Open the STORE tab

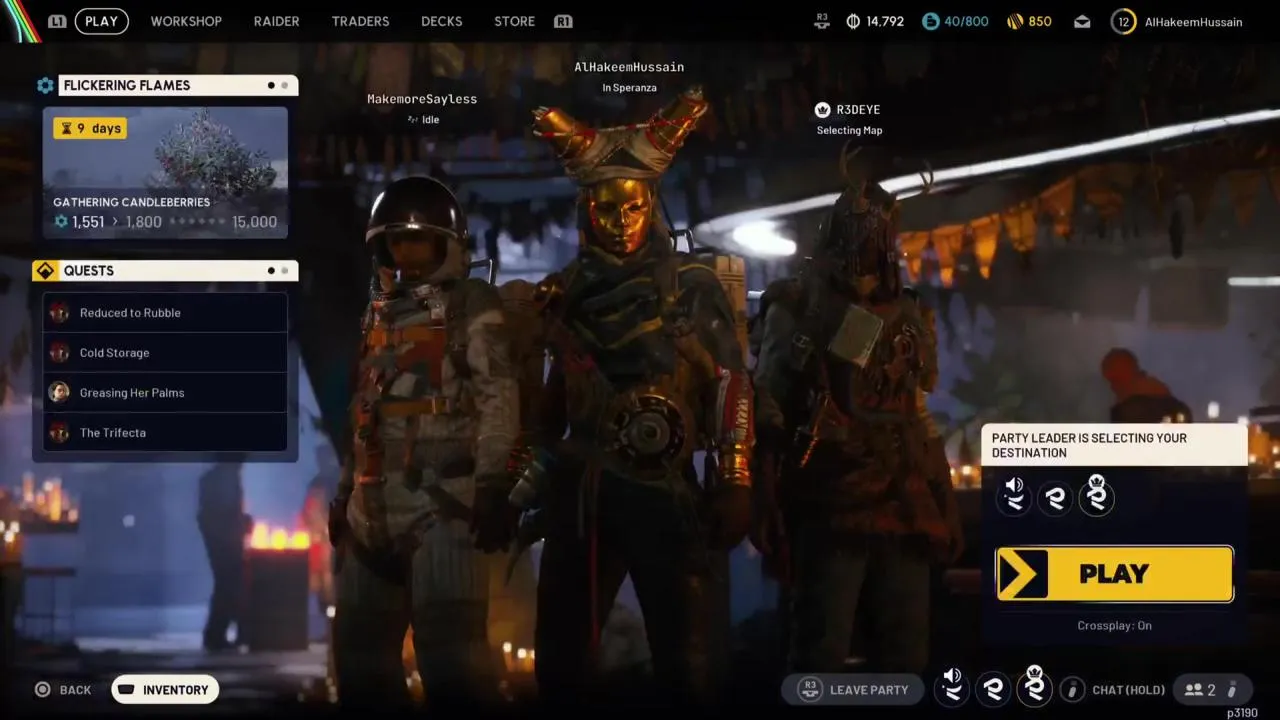(514, 21)
